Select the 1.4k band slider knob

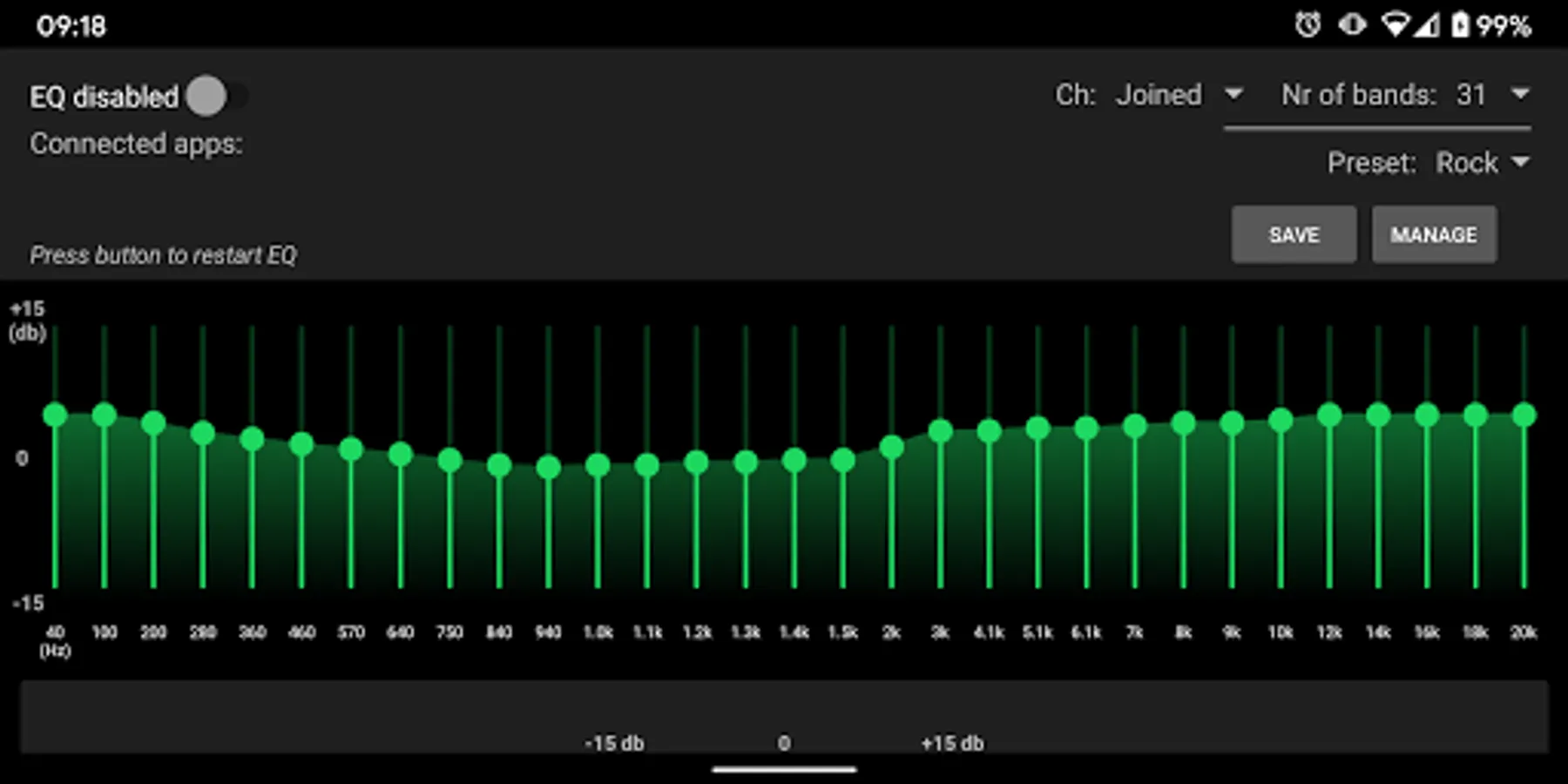coord(794,460)
